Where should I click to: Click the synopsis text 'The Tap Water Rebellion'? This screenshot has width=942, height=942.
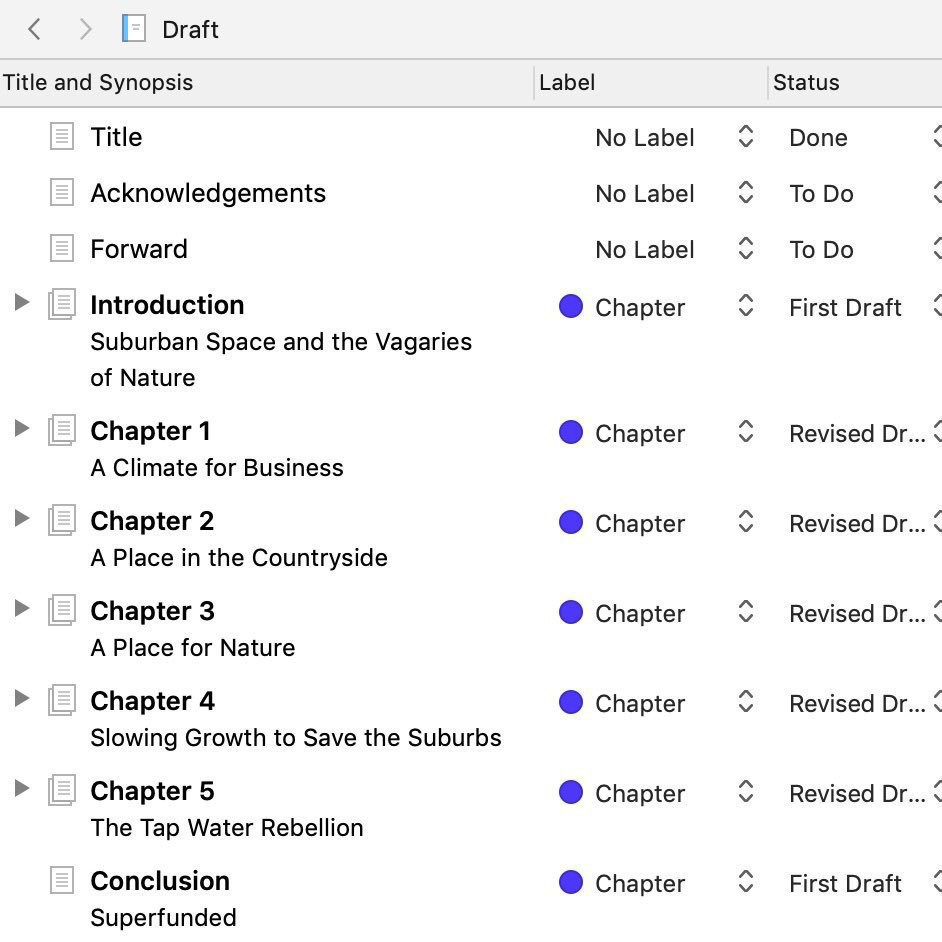pyautogui.click(x=226, y=828)
